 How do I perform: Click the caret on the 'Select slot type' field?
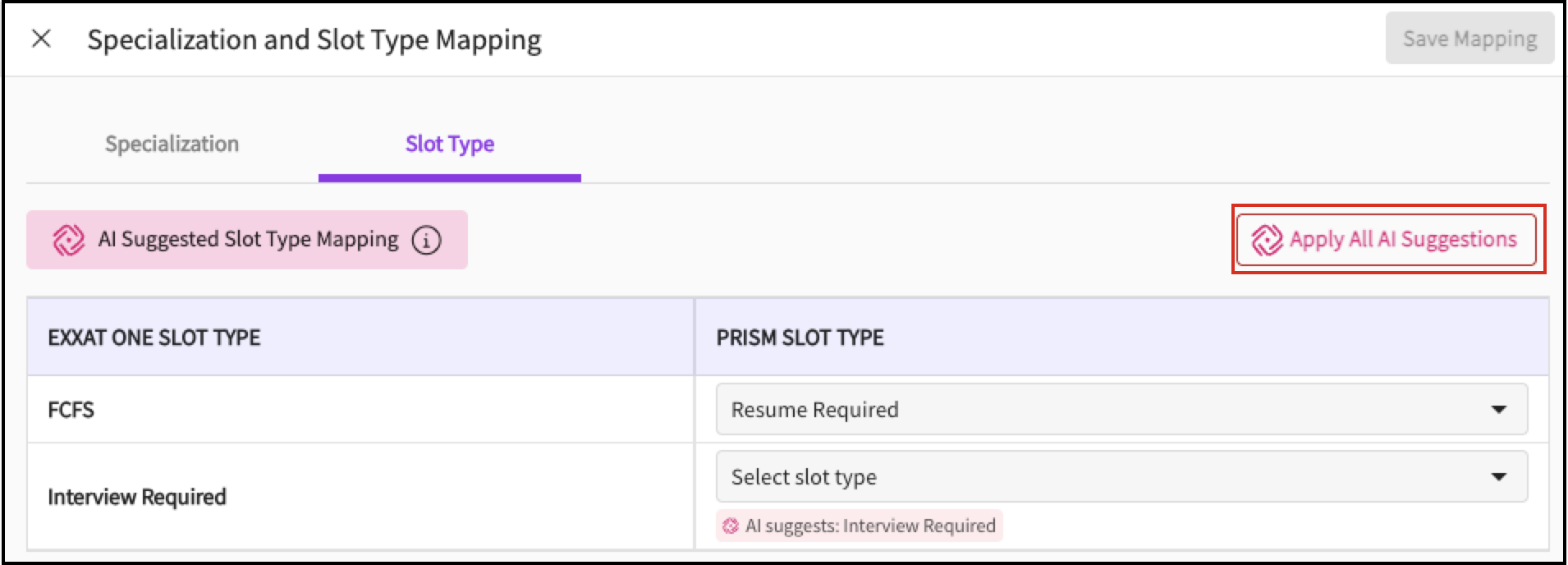click(x=1498, y=476)
